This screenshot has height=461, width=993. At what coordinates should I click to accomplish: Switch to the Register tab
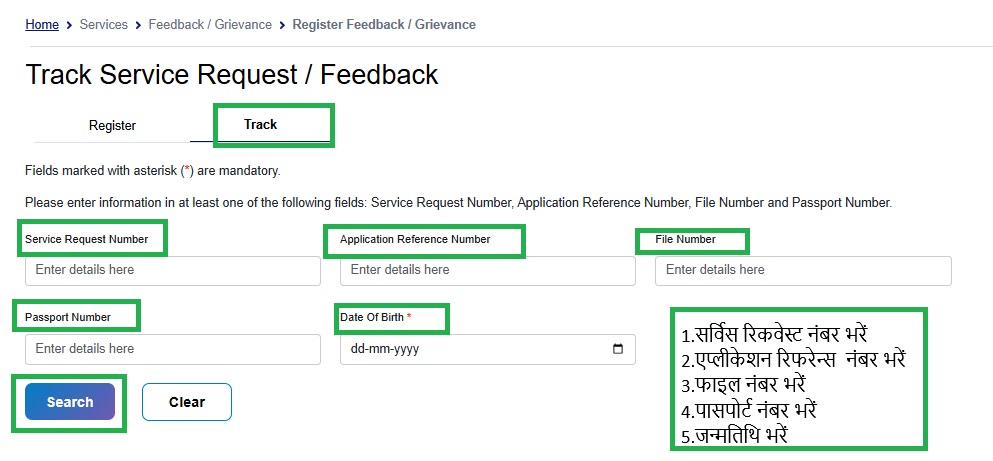pyautogui.click(x=112, y=126)
